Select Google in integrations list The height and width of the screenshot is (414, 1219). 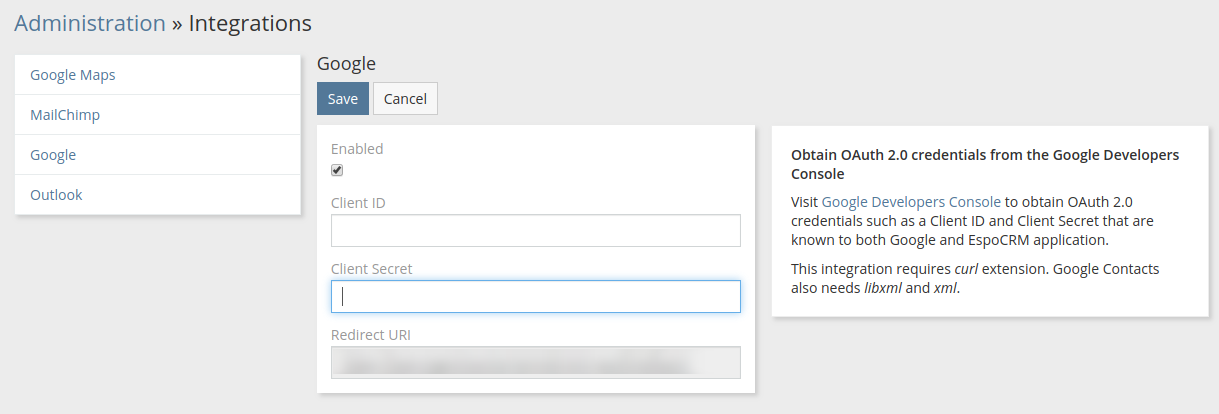click(x=158, y=155)
